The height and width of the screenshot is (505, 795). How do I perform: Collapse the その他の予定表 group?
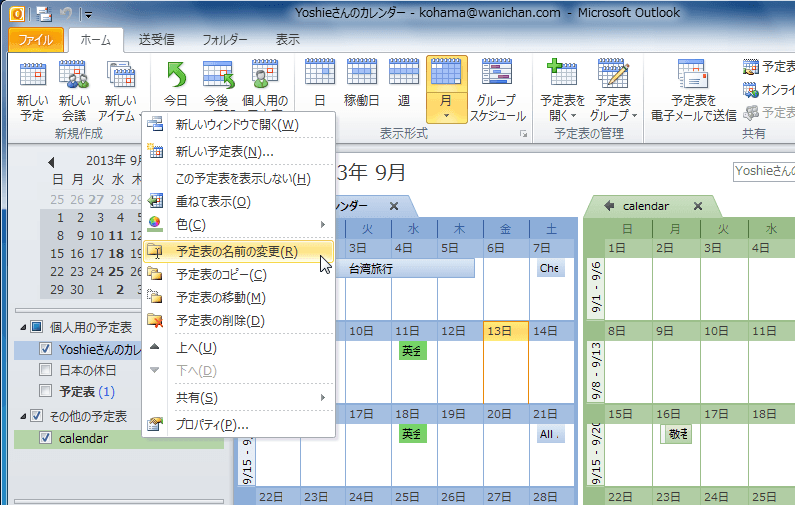coord(23,417)
